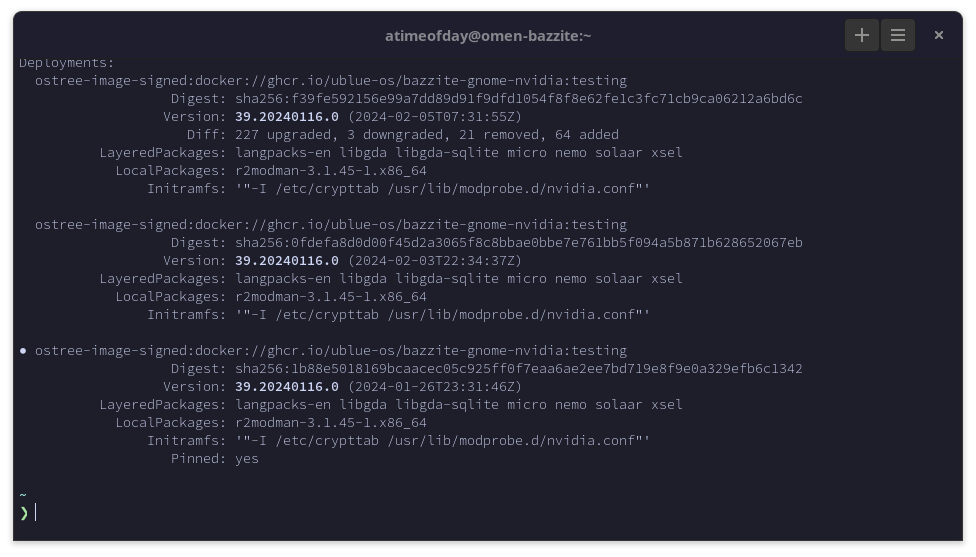Click the tilde directory indicator above prompt

click(23, 494)
